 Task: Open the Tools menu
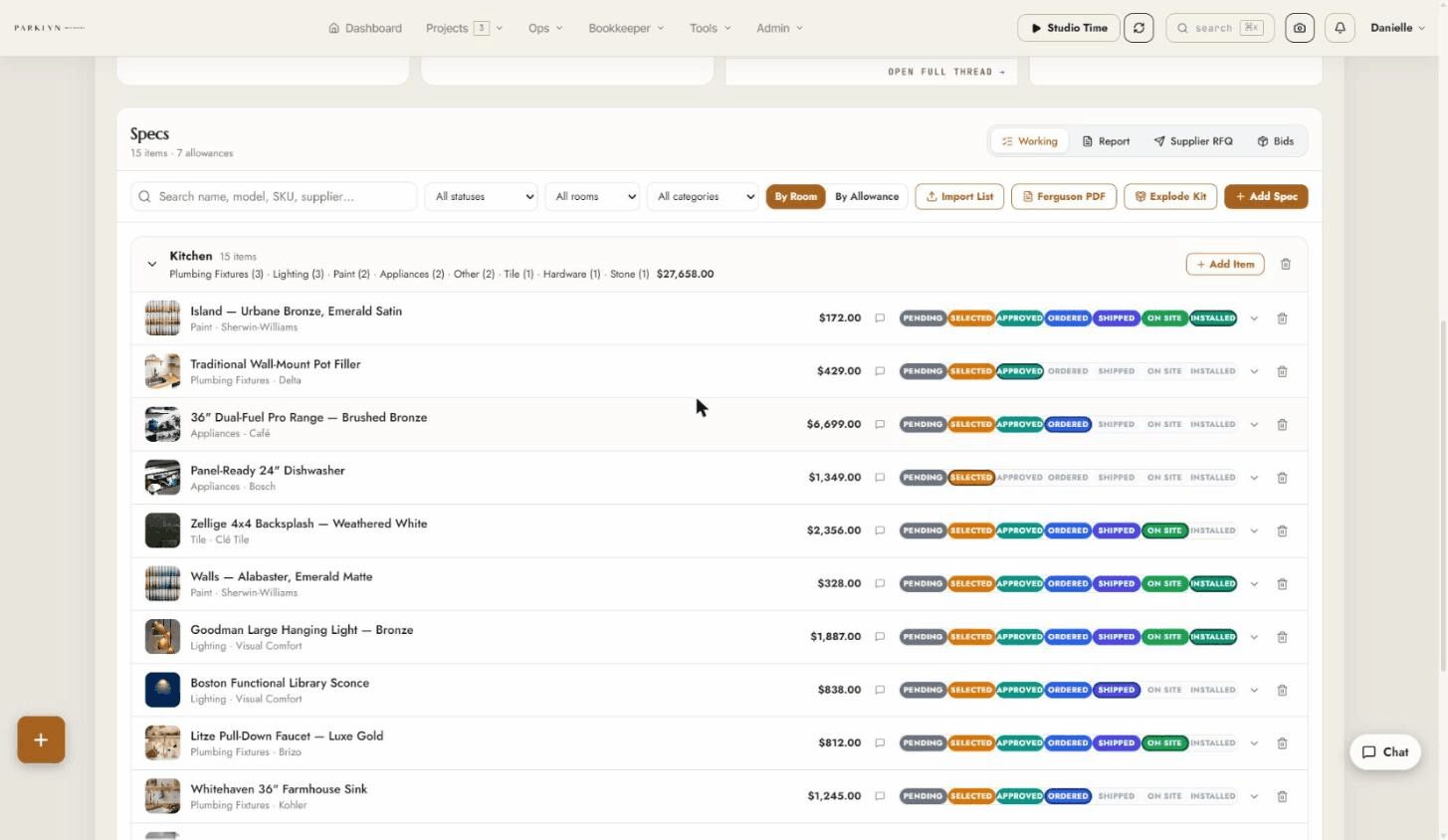tap(711, 28)
